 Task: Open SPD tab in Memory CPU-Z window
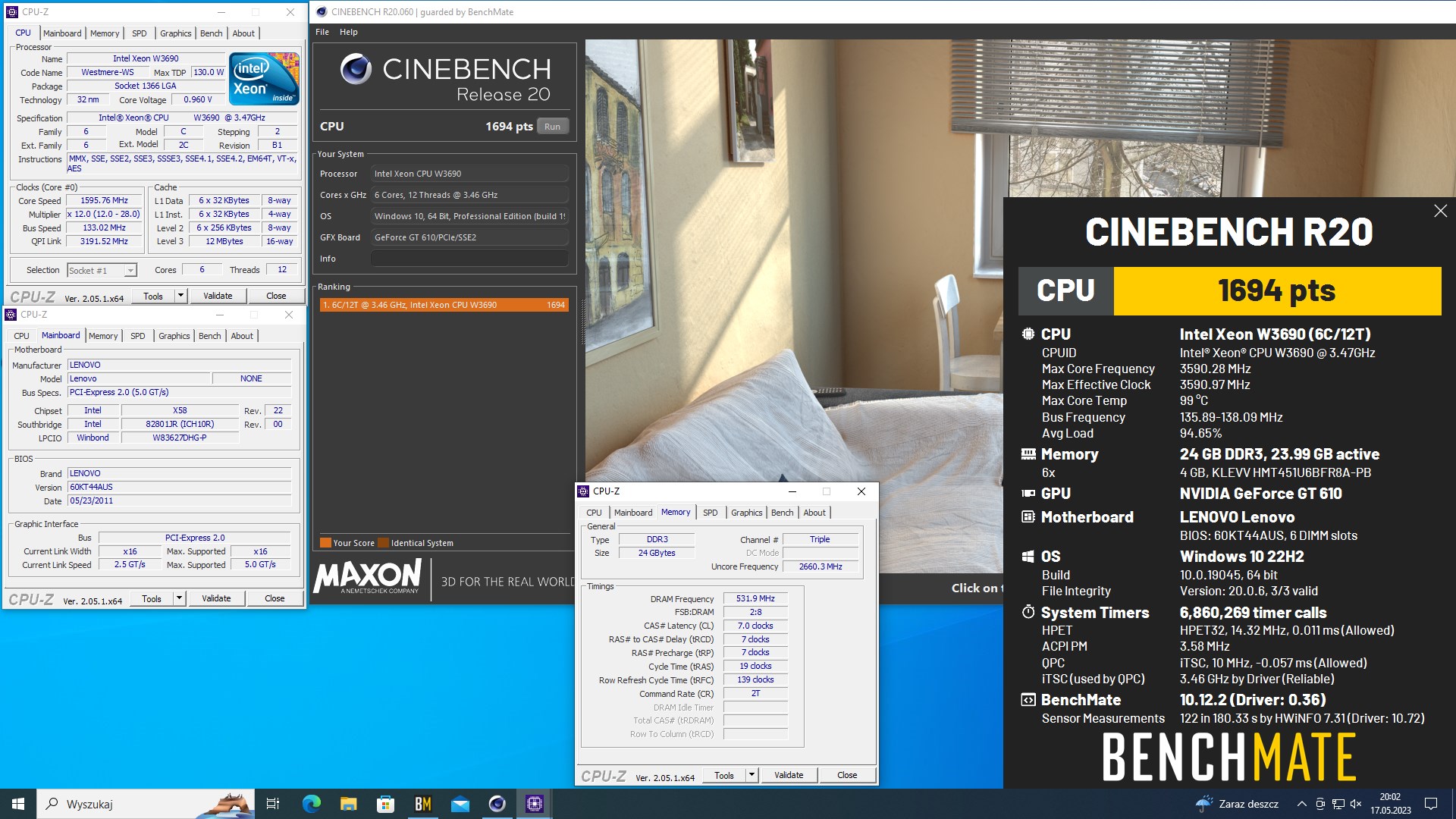[711, 513]
